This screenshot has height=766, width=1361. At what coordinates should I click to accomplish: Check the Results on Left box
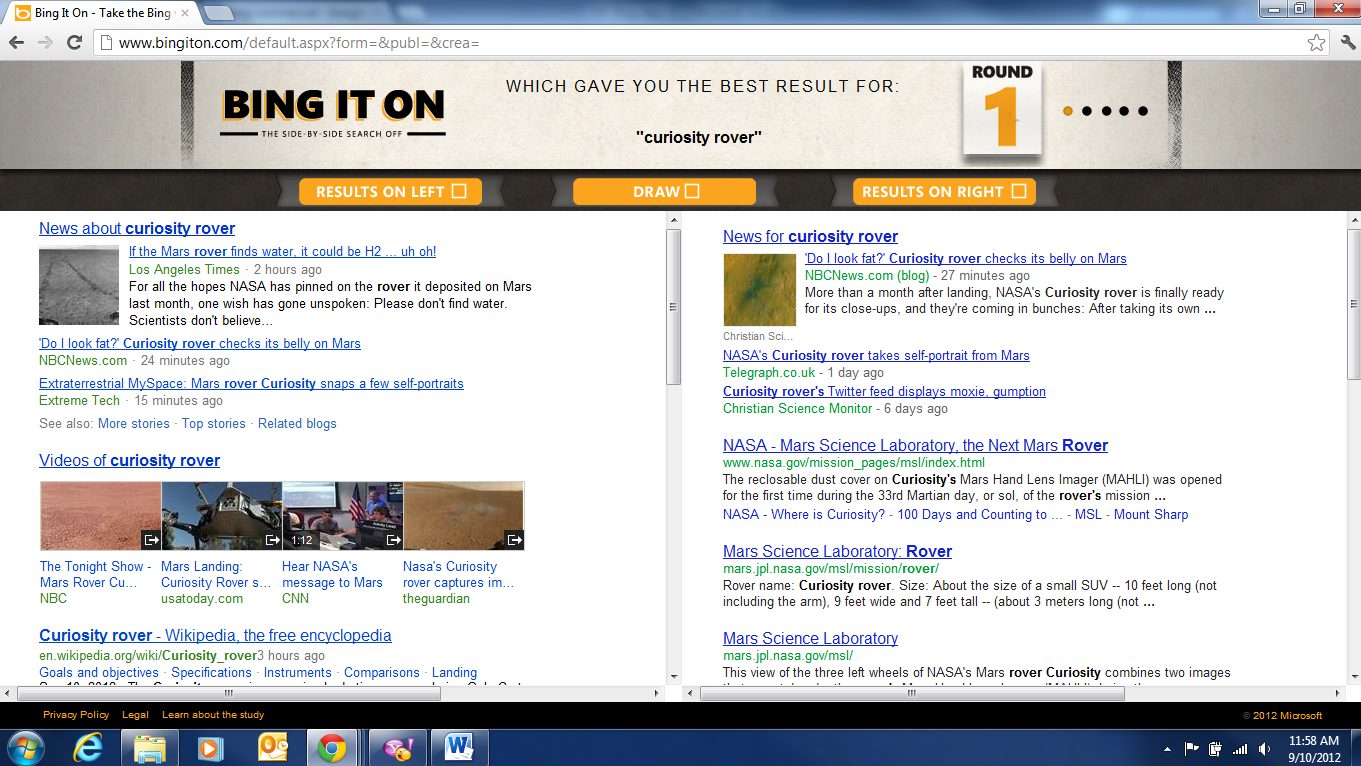[459, 191]
